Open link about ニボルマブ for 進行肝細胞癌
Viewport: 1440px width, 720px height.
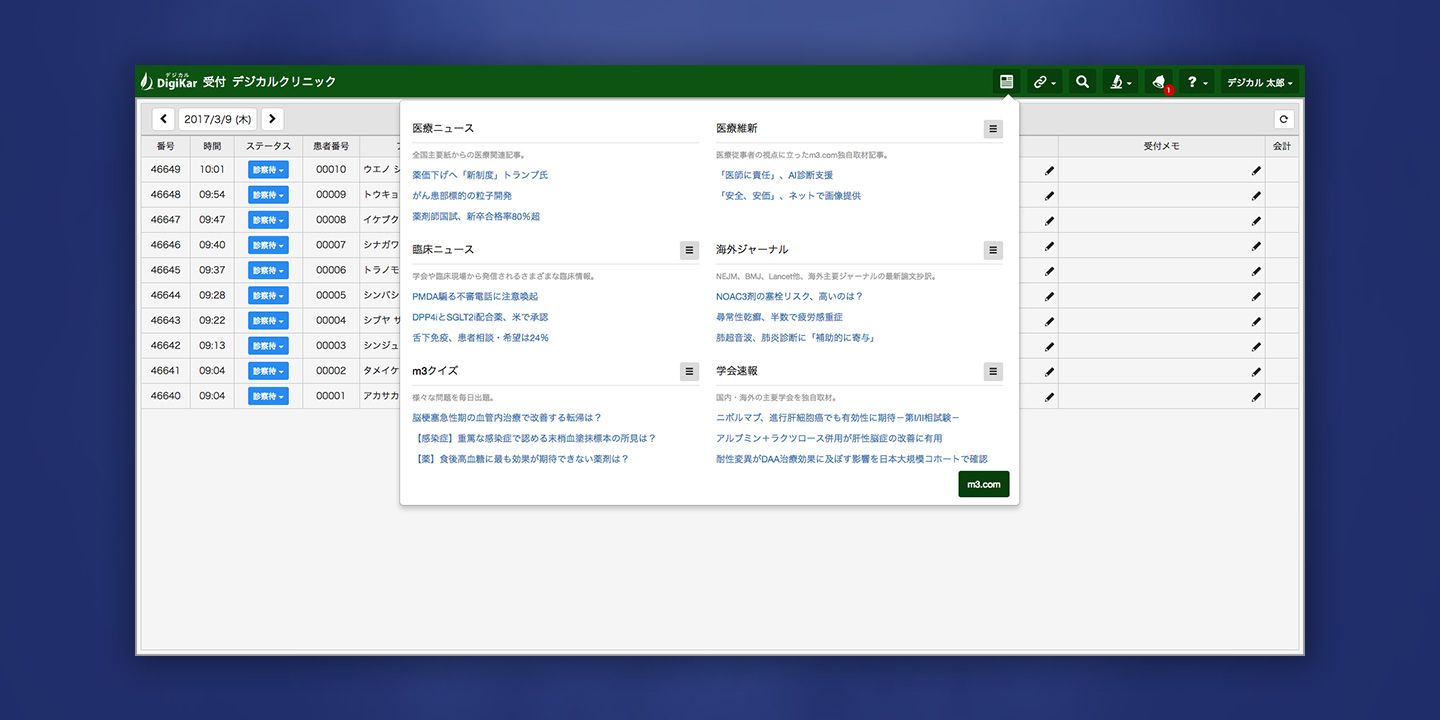(838, 418)
